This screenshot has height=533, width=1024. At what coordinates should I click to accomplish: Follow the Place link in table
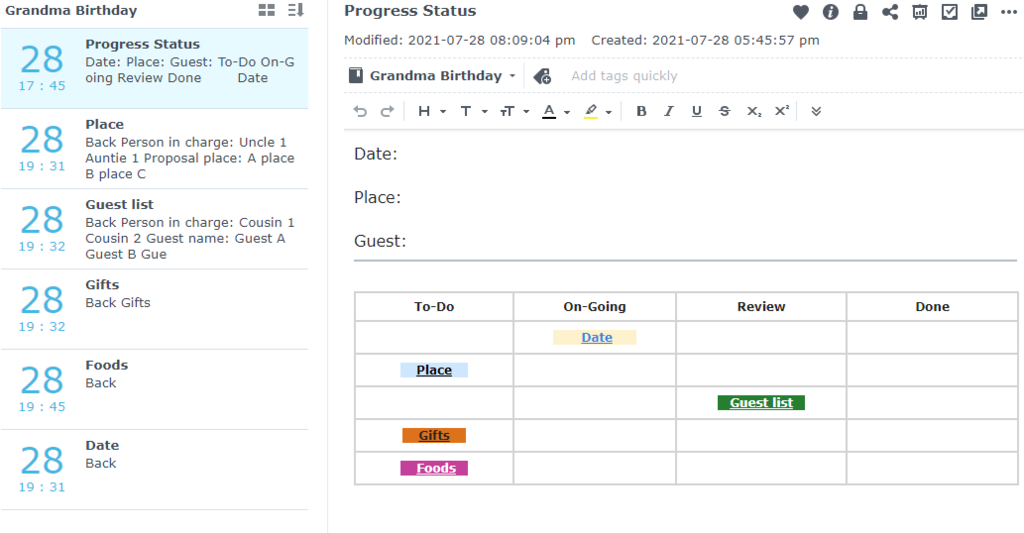434,370
